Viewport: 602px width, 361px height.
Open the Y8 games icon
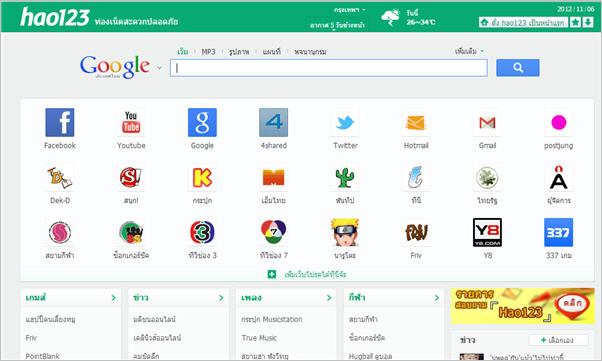point(487,232)
